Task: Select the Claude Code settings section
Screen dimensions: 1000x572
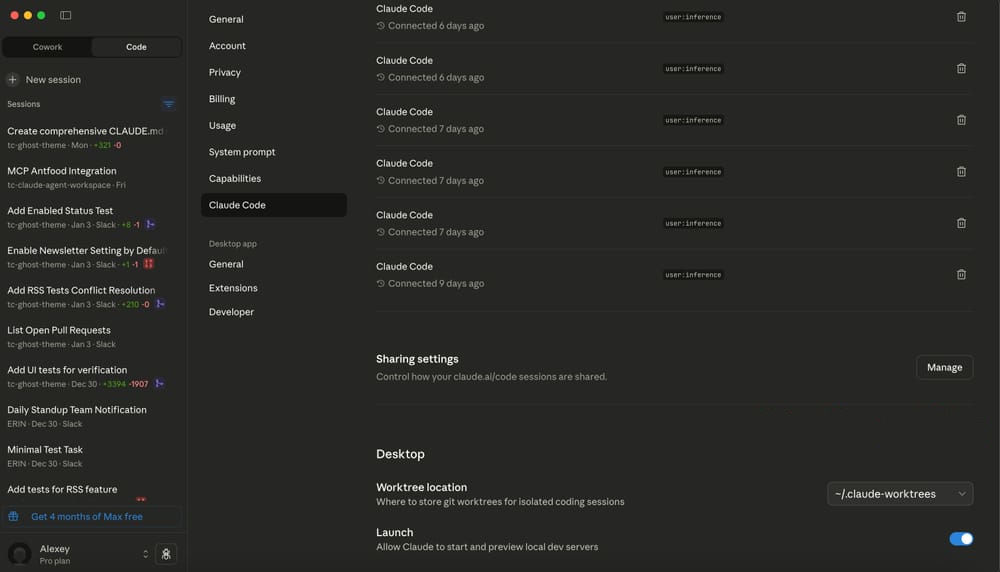Action: [x=274, y=205]
